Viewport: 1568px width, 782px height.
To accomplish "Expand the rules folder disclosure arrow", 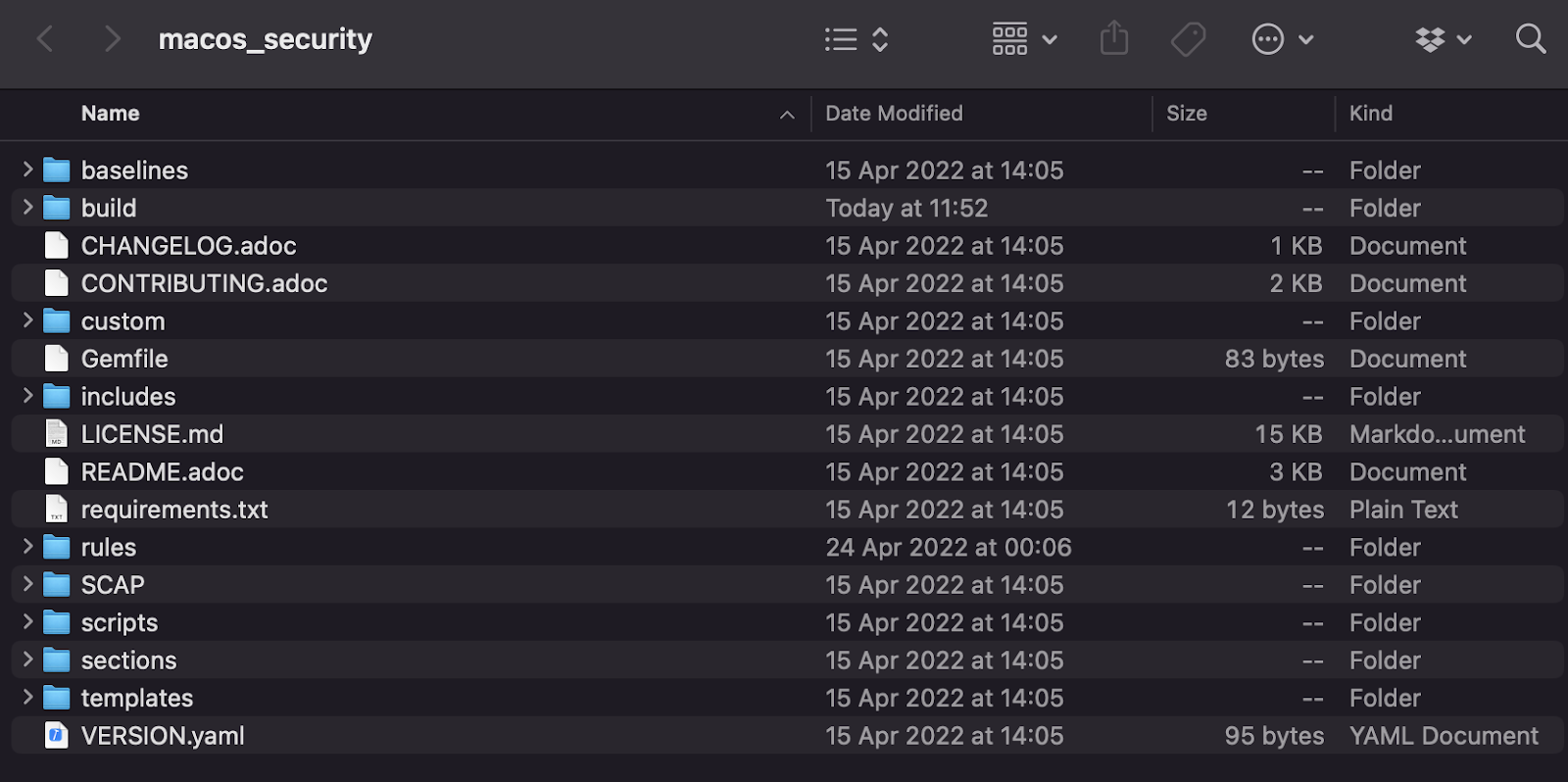I will 27,547.
